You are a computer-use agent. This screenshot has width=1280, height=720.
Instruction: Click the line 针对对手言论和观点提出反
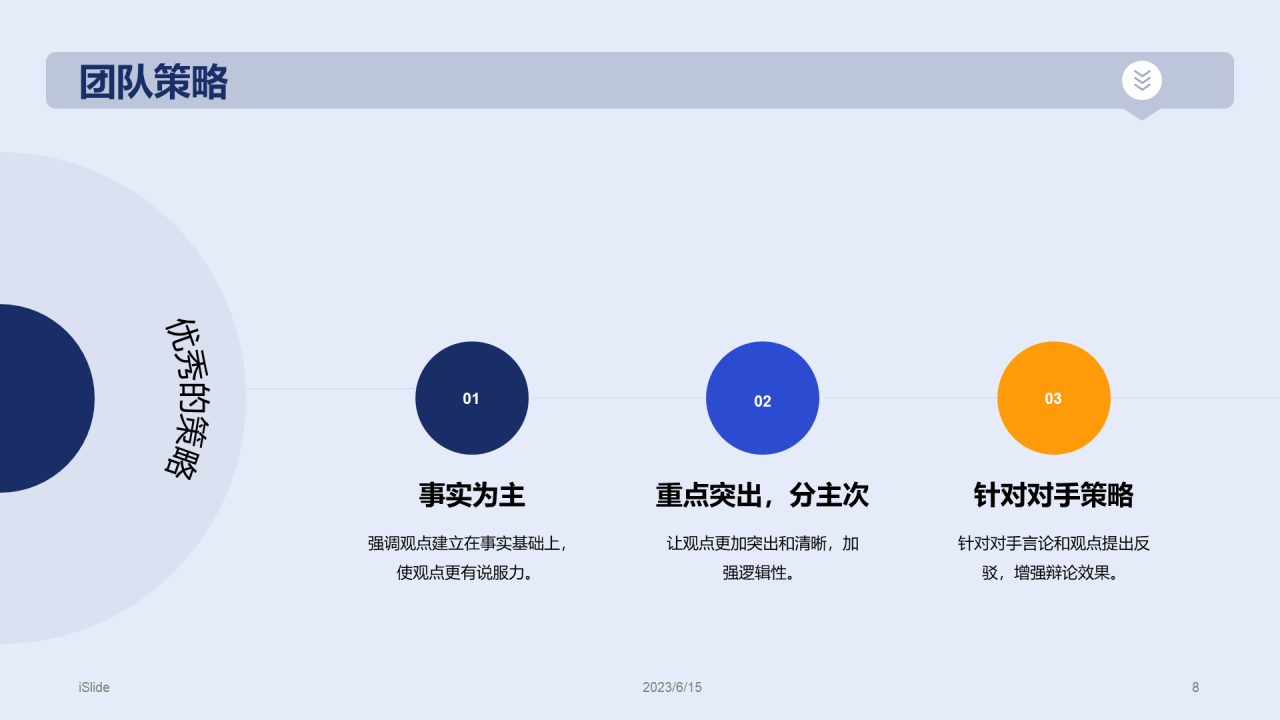click(x=1054, y=544)
